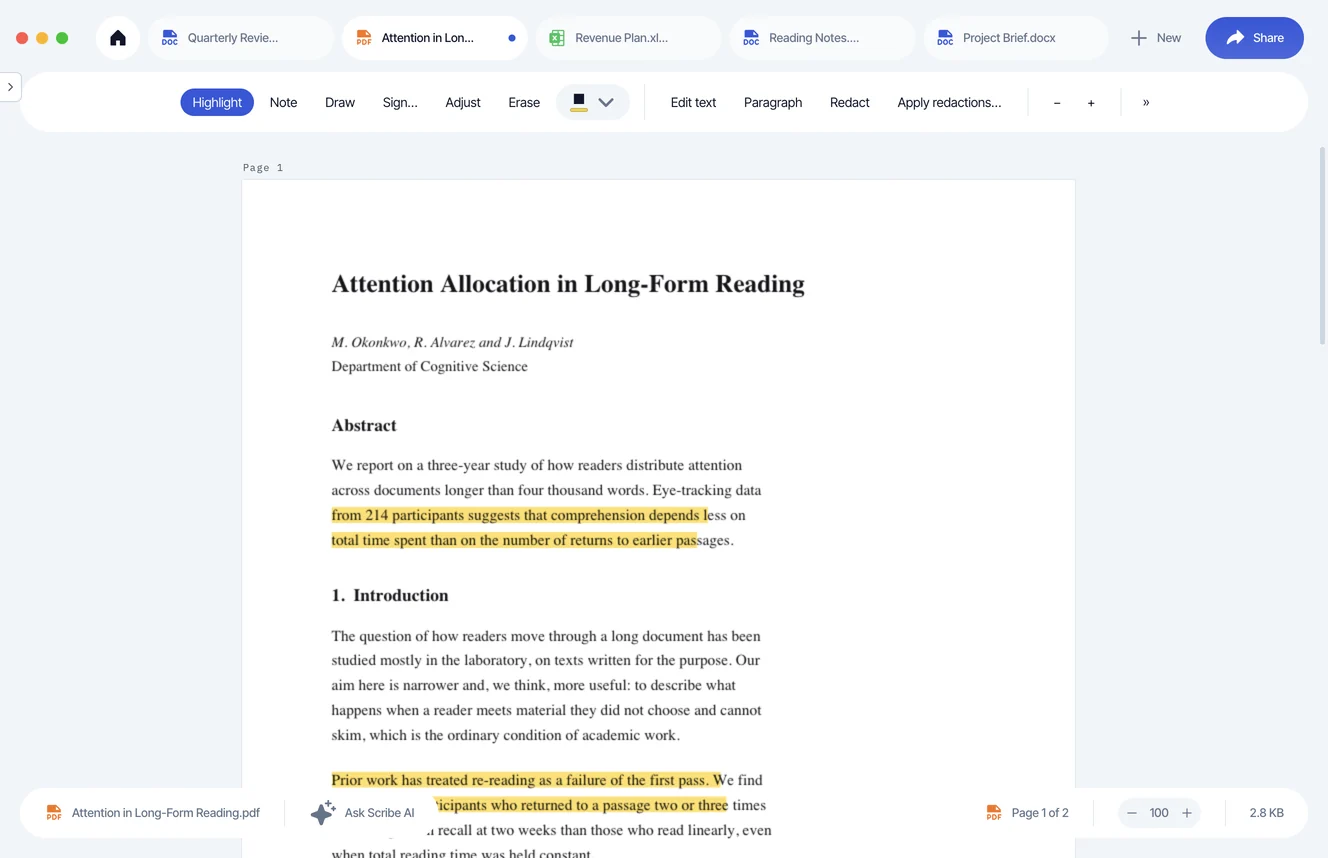
Task: Activate the Highlight tool
Action: tap(217, 102)
